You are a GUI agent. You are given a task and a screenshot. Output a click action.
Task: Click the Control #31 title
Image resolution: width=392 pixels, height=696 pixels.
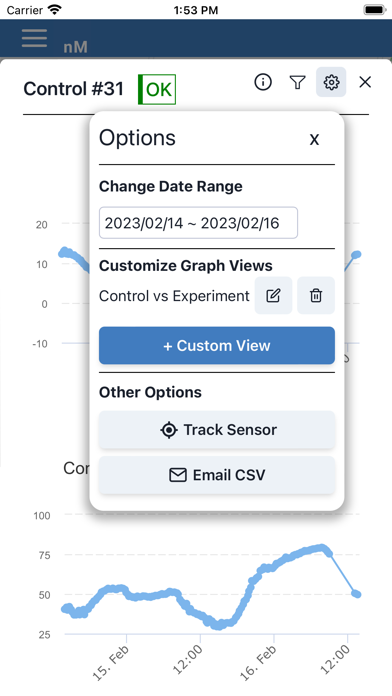pos(73,89)
